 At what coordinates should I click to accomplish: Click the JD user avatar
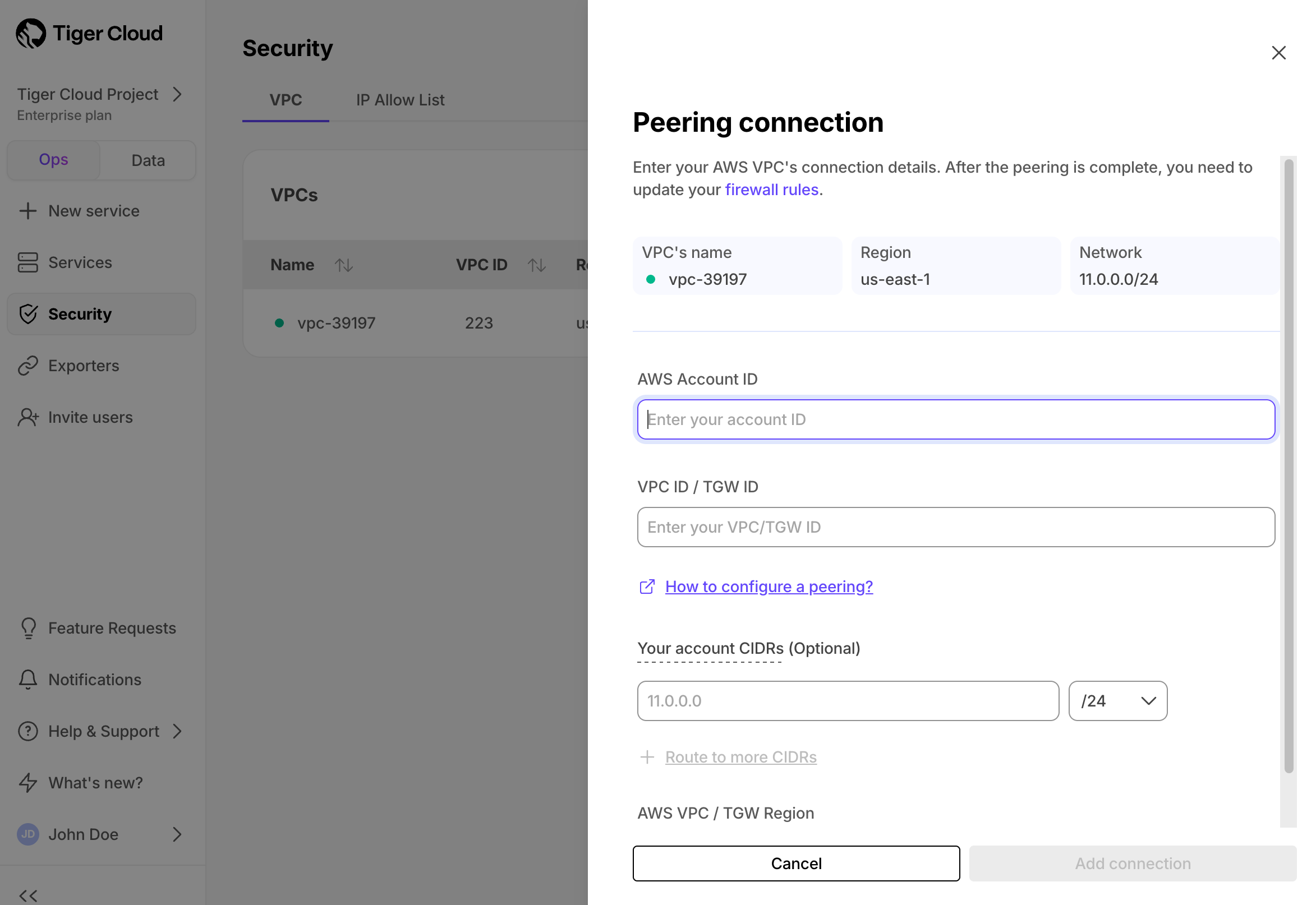(x=28, y=835)
